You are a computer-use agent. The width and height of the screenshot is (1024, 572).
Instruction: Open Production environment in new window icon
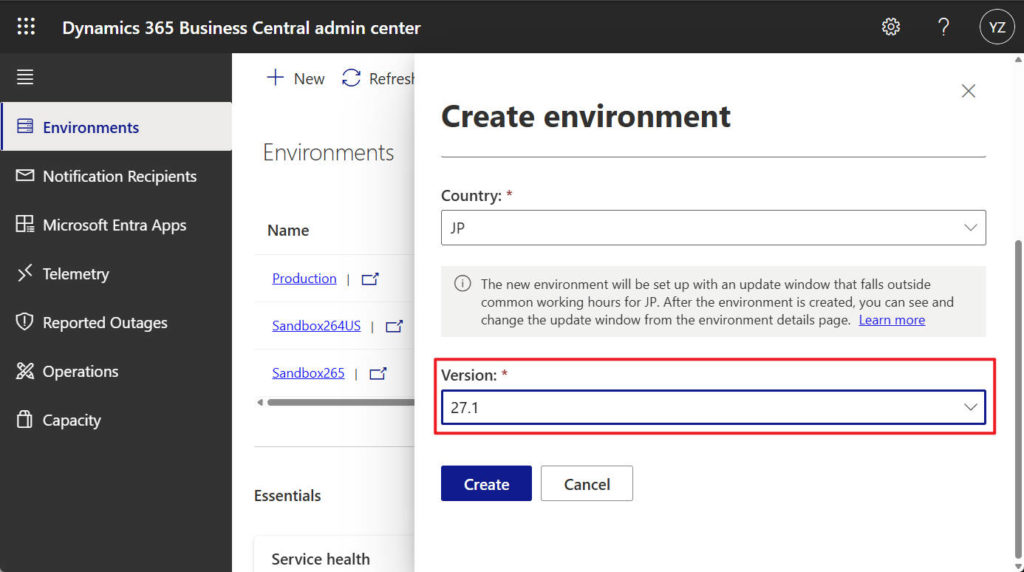point(370,279)
